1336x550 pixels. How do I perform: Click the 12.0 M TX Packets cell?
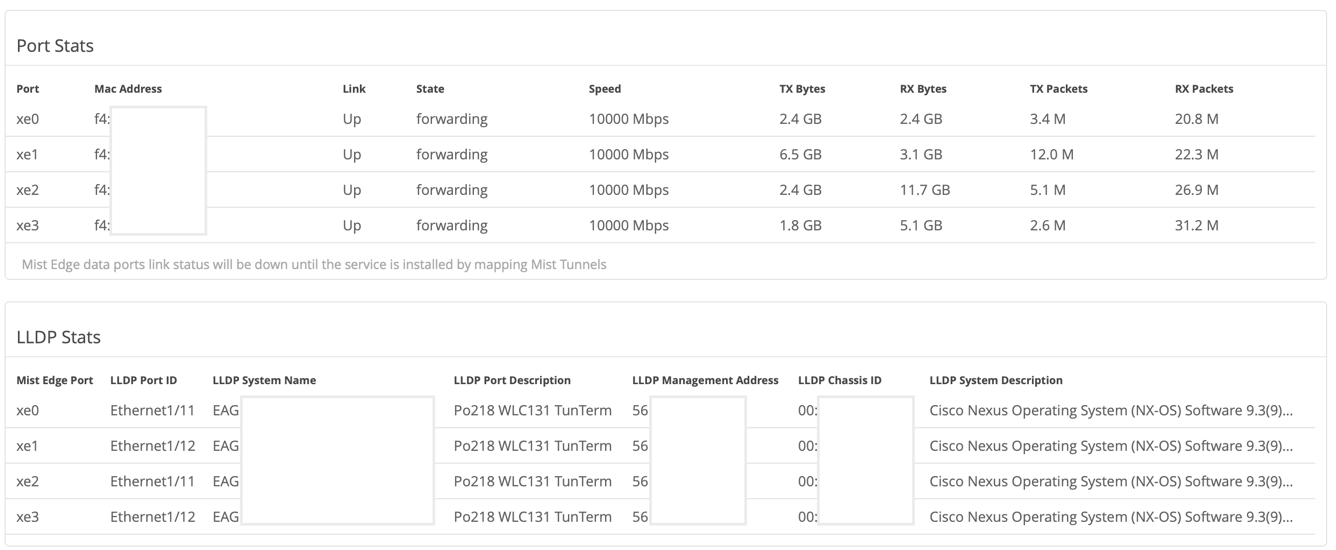1052,155
